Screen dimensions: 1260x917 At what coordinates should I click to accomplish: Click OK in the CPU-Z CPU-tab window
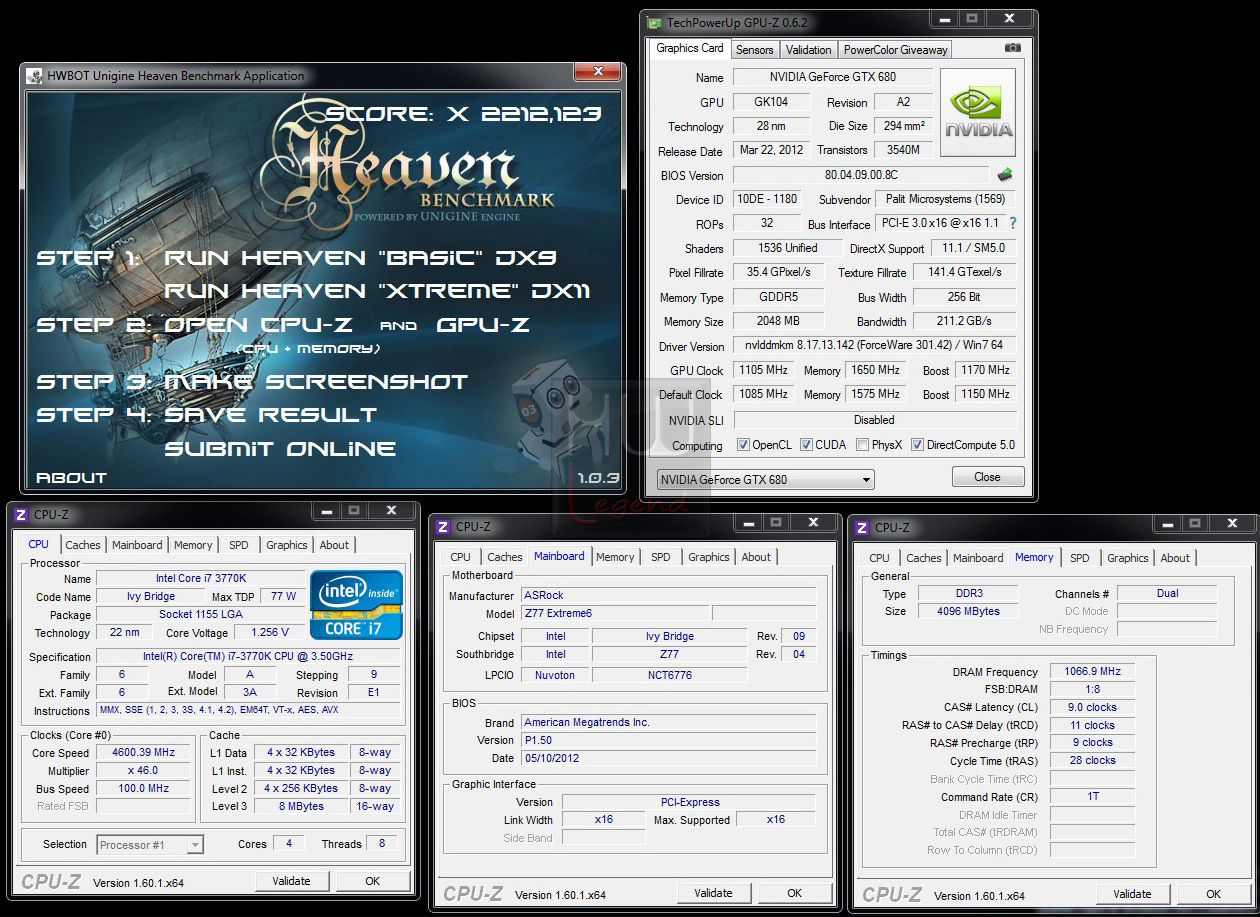coord(372,881)
